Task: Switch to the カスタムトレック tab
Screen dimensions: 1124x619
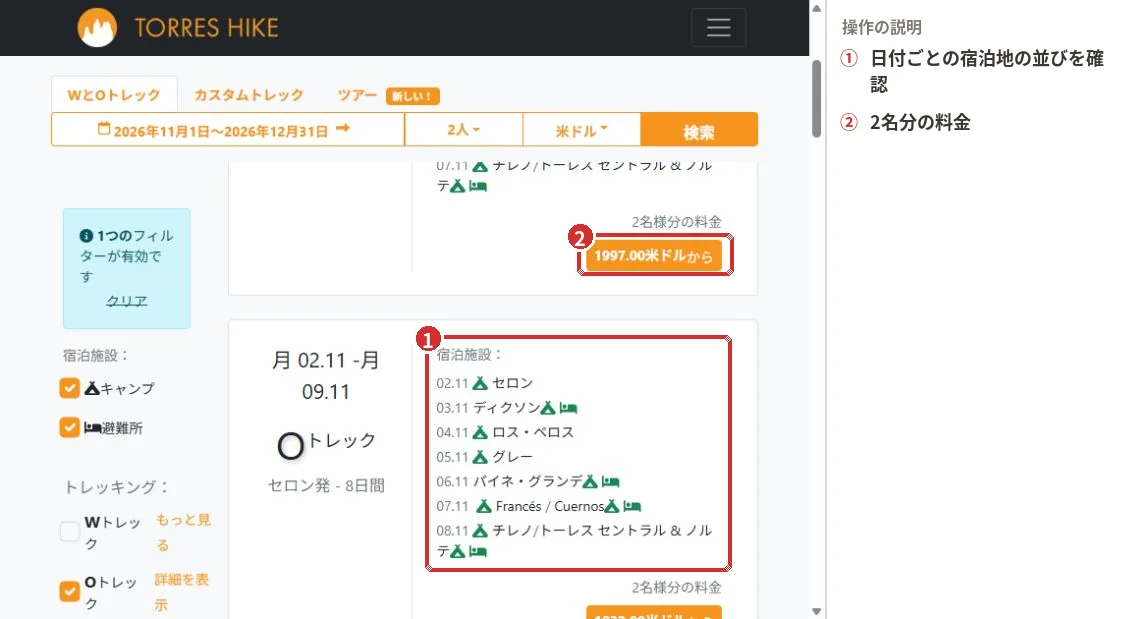Action: pyautogui.click(x=249, y=95)
